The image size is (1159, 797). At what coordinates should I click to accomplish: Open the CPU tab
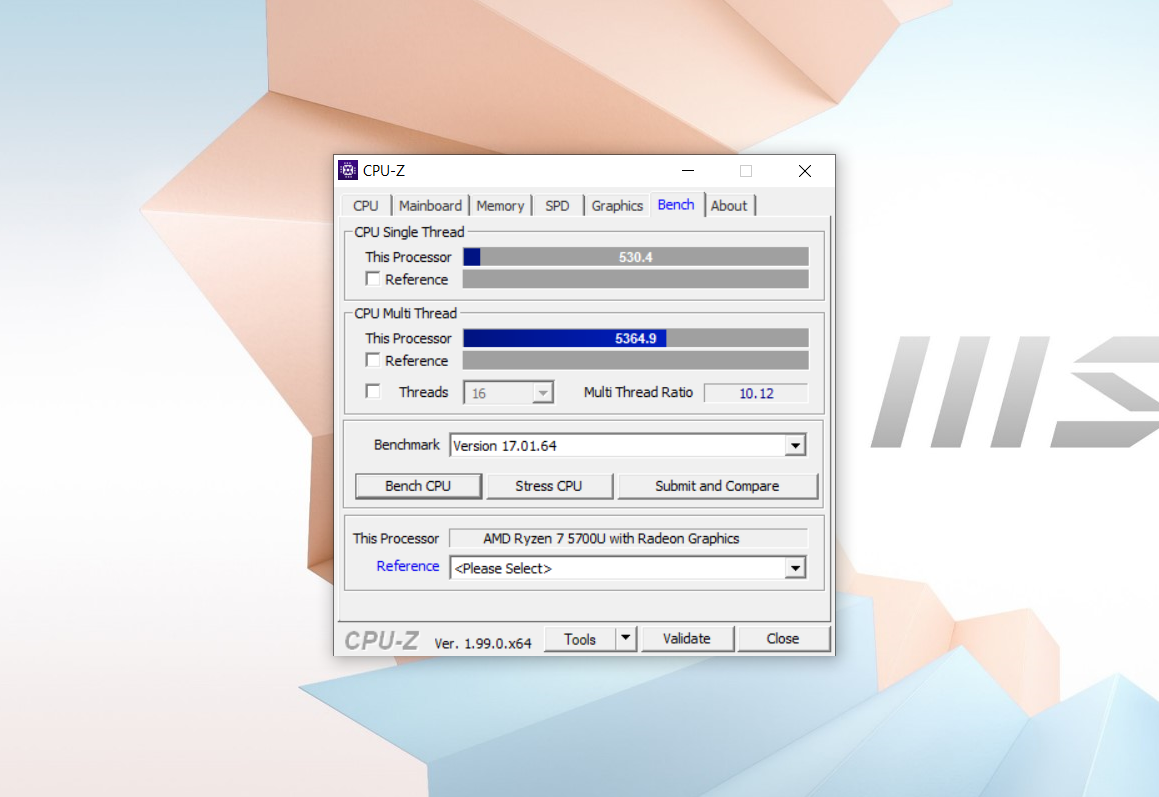(x=366, y=206)
